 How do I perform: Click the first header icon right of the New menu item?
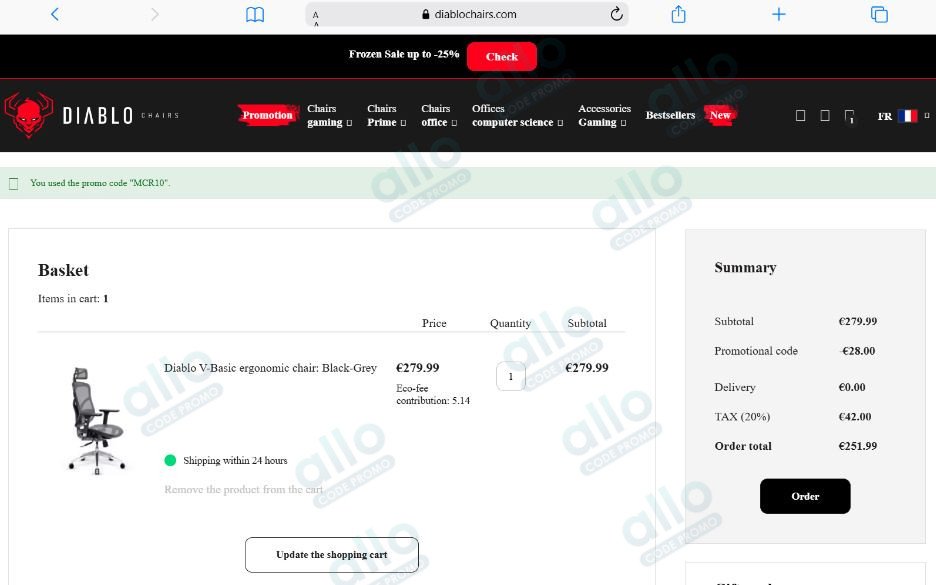point(800,115)
